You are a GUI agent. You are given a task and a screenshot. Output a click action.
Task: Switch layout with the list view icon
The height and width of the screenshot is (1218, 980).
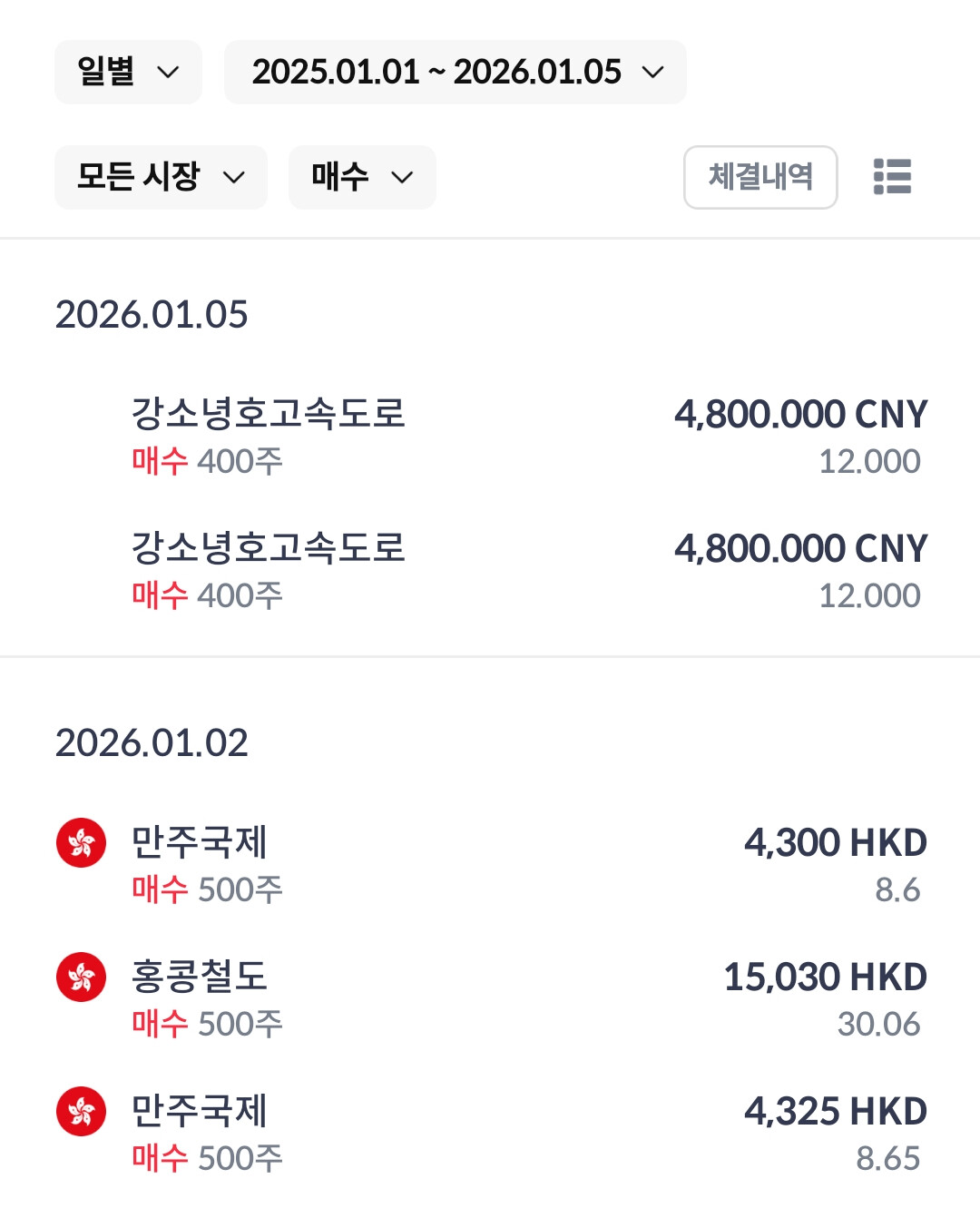pos(892,177)
